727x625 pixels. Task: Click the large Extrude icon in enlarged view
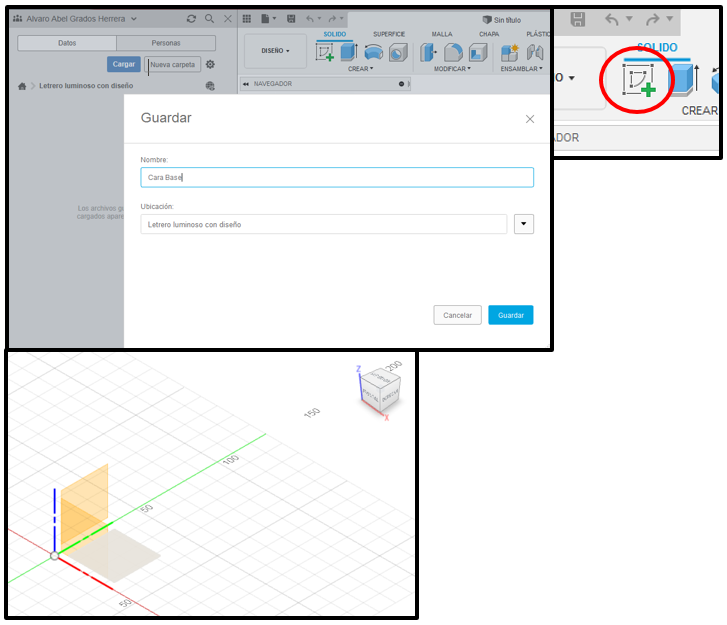click(684, 80)
